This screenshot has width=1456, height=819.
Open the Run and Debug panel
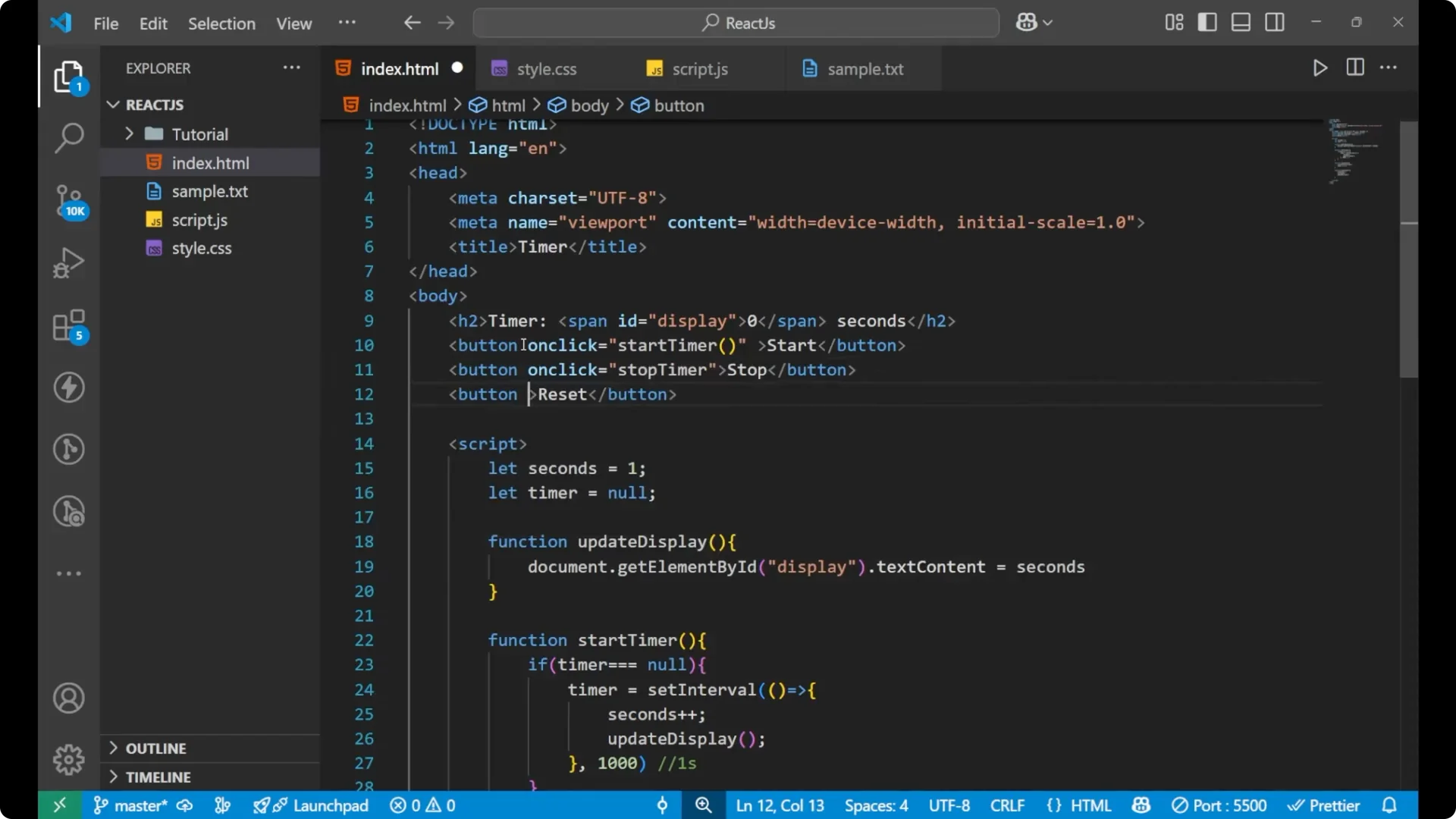69,262
